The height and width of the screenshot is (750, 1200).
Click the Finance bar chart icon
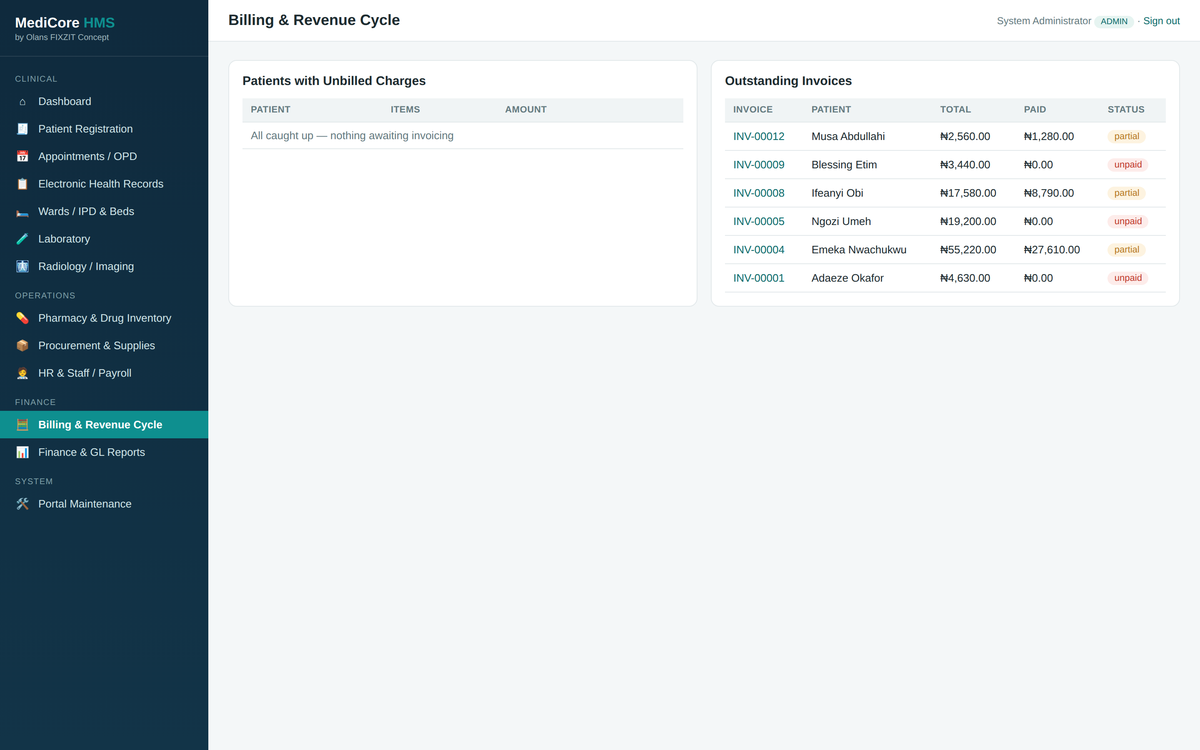click(22, 452)
